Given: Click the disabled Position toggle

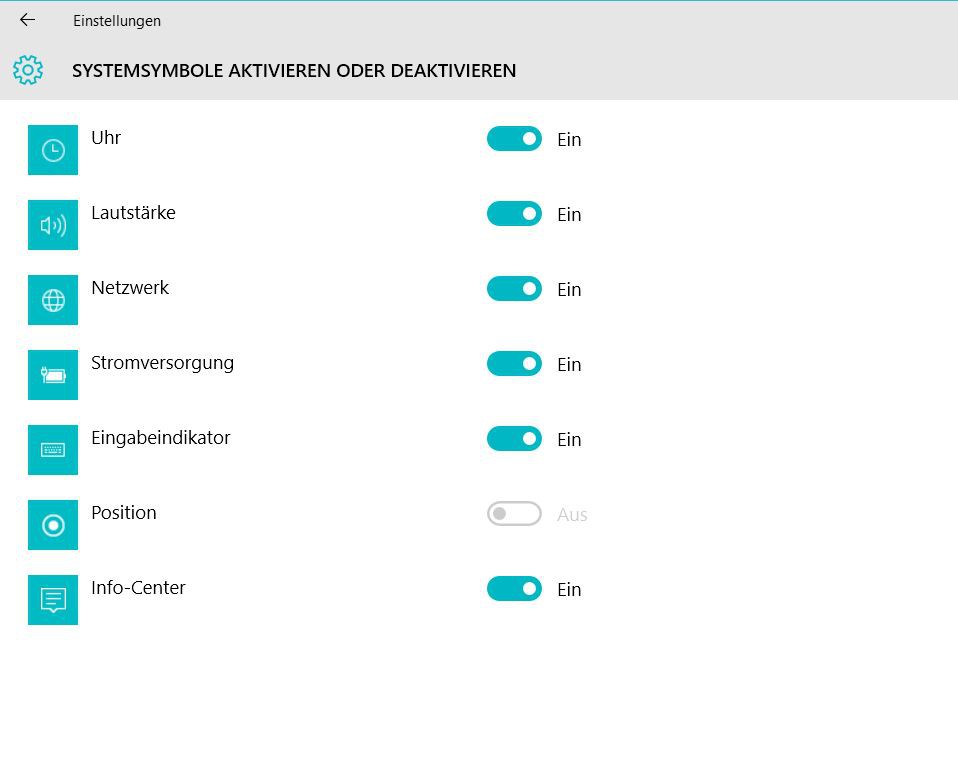Looking at the screenshot, I should 514,514.
